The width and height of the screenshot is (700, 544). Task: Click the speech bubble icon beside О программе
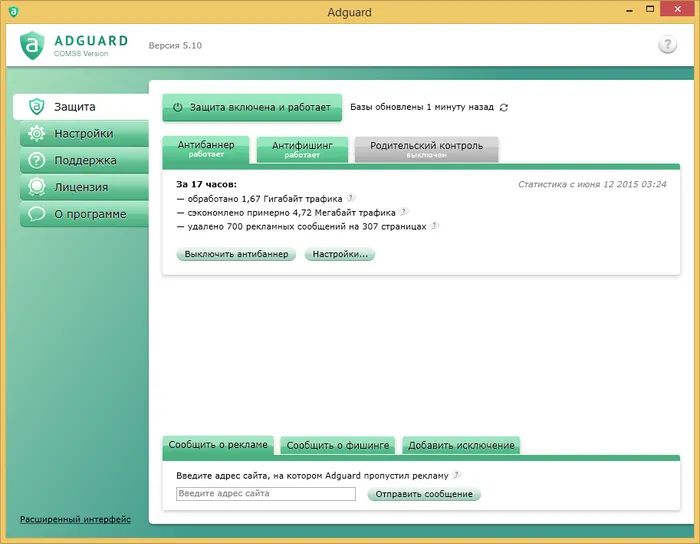37,214
